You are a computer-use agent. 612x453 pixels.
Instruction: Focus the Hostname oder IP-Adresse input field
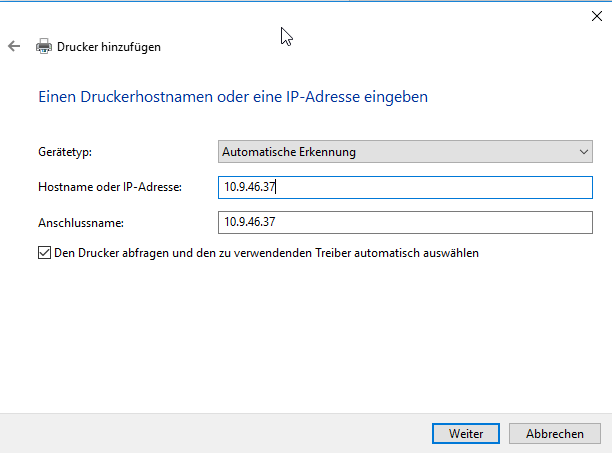pos(405,187)
